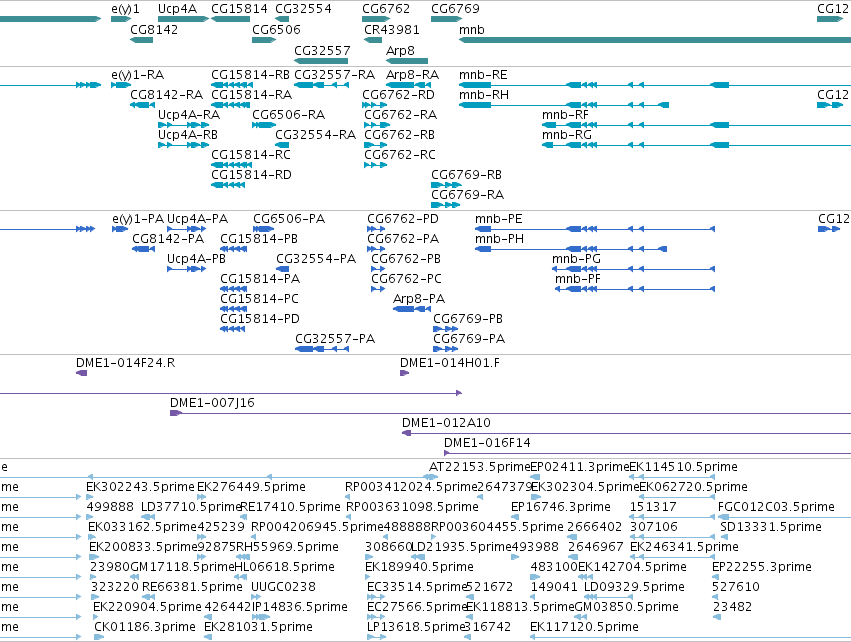Image resolution: width=851 pixels, height=642 pixels.
Task: Select BAC clone DME1-016F14
Action: [x=647, y=453]
